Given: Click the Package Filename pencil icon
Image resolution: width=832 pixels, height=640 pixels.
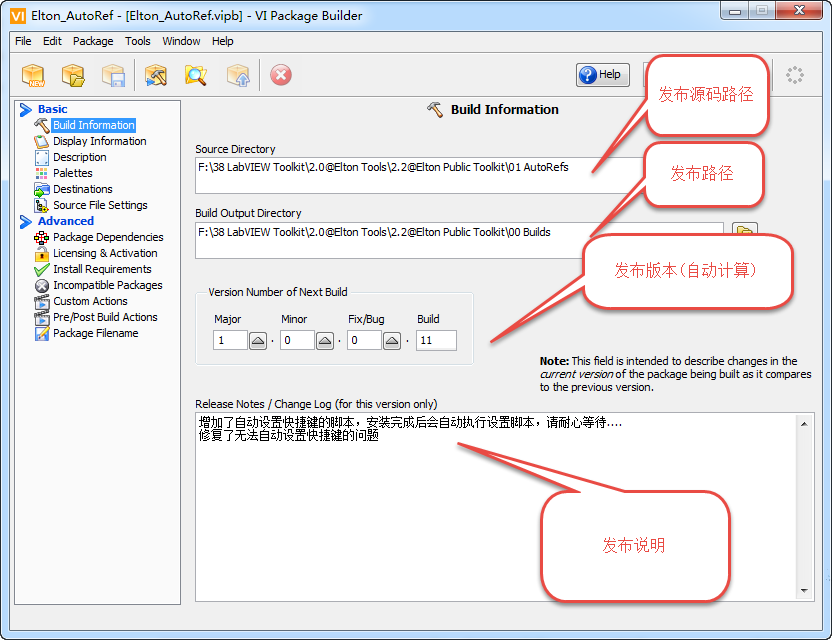Looking at the screenshot, I should (x=42, y=334).
